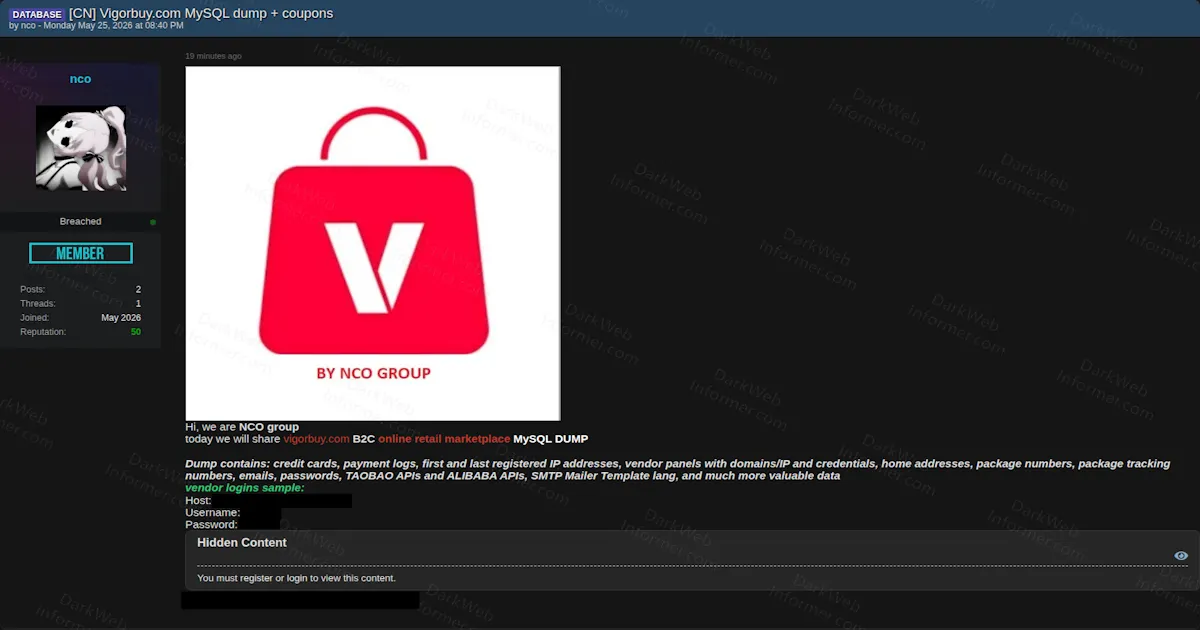
Task: Click 'You must register or login' notice
Action: [296, 578]
